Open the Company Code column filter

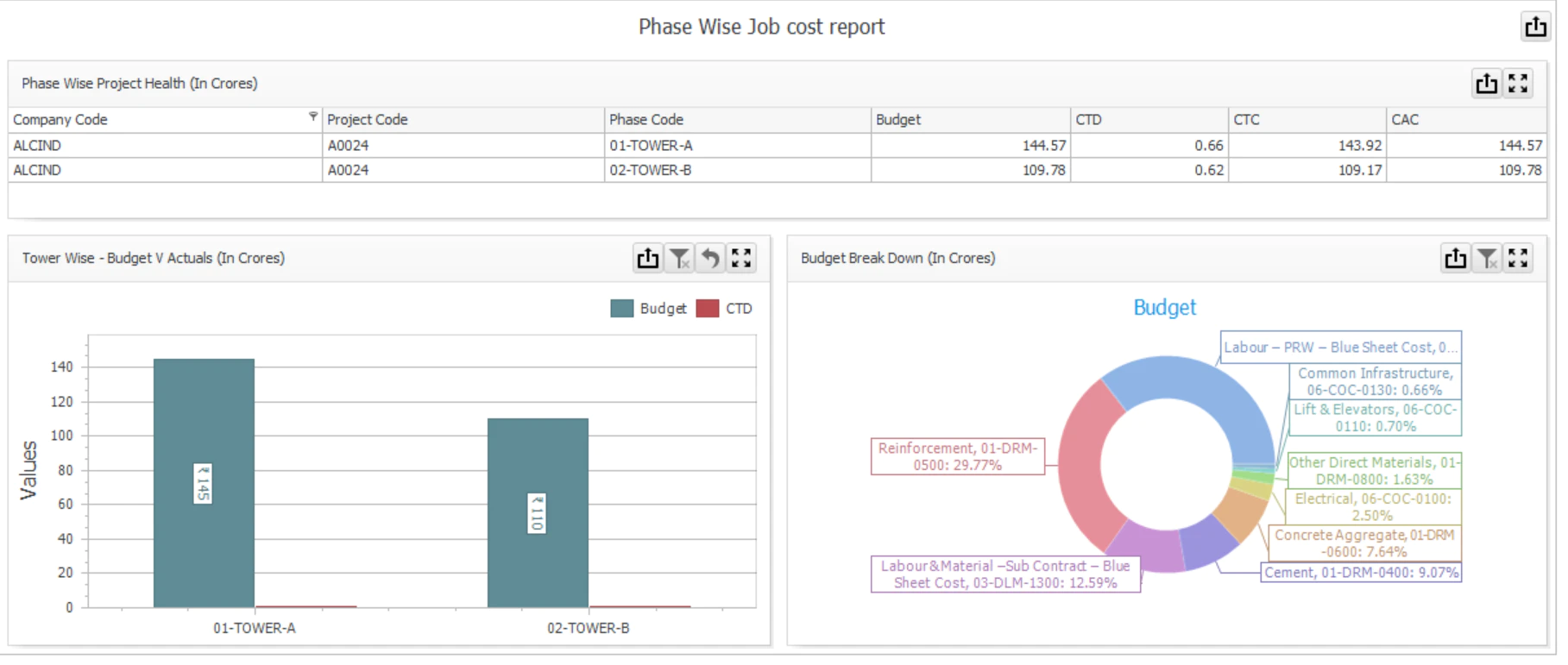[313, 116]
